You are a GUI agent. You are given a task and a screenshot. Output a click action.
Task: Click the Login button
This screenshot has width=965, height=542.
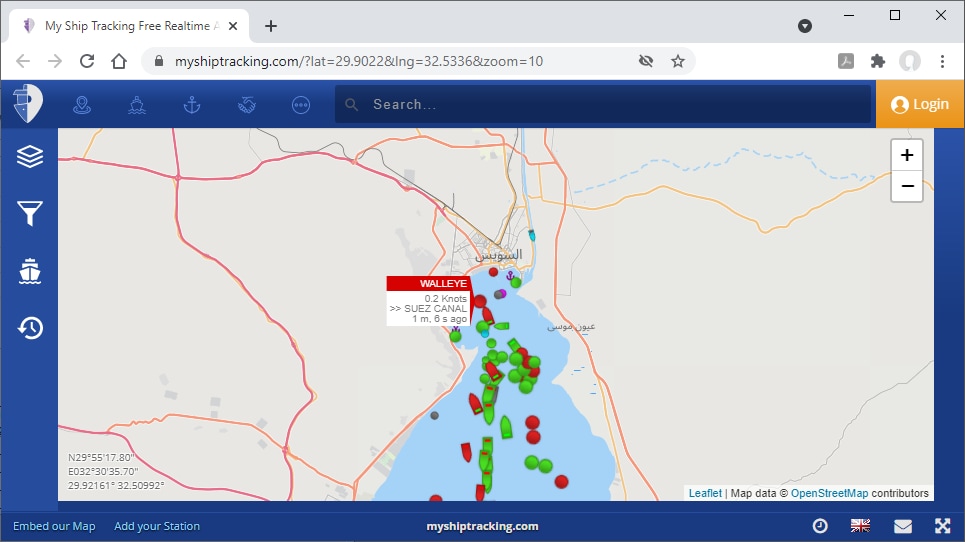pyautogui.click(x=920, y=104)
